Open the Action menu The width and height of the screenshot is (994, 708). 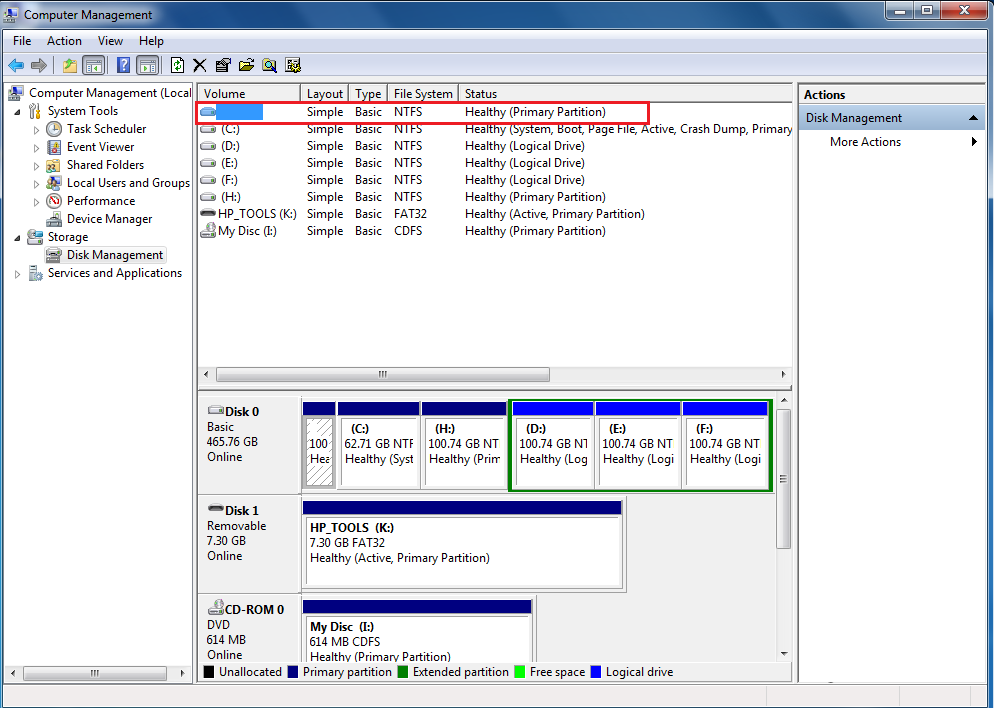point(64,41)
